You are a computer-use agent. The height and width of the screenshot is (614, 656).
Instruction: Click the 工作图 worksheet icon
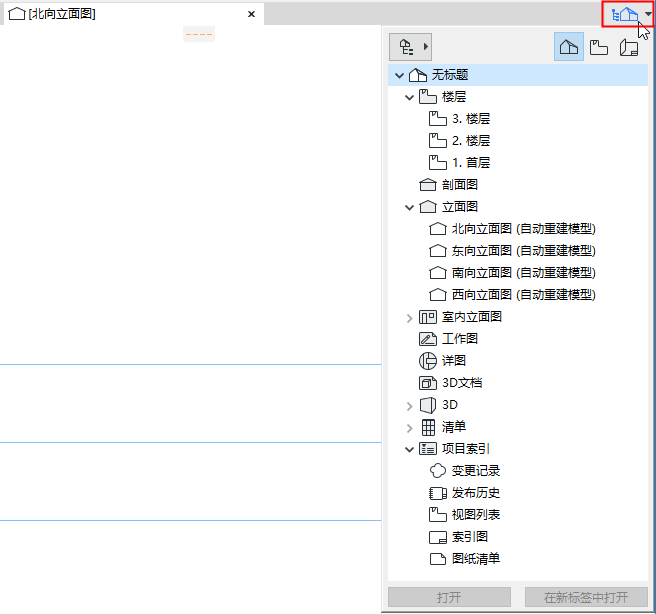point(428,339)
